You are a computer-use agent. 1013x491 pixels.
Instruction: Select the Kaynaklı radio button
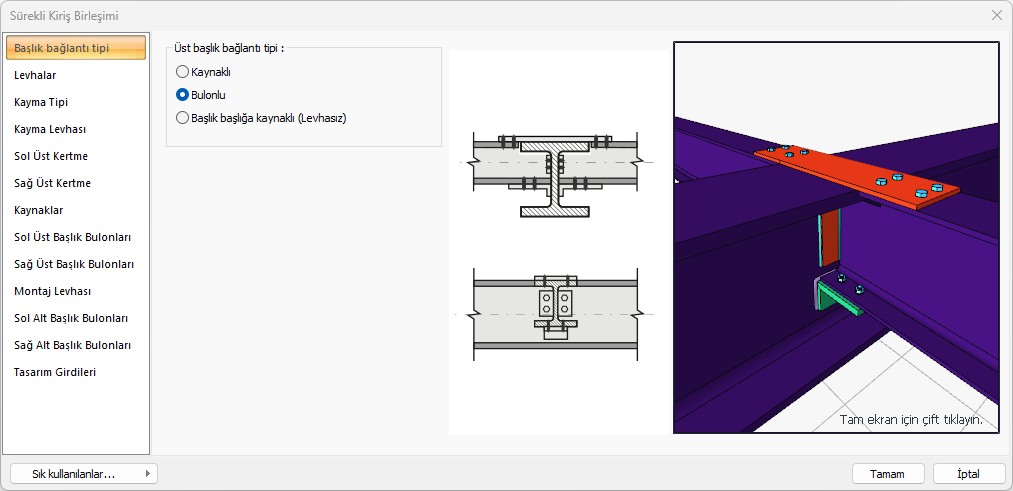[182, 72]
